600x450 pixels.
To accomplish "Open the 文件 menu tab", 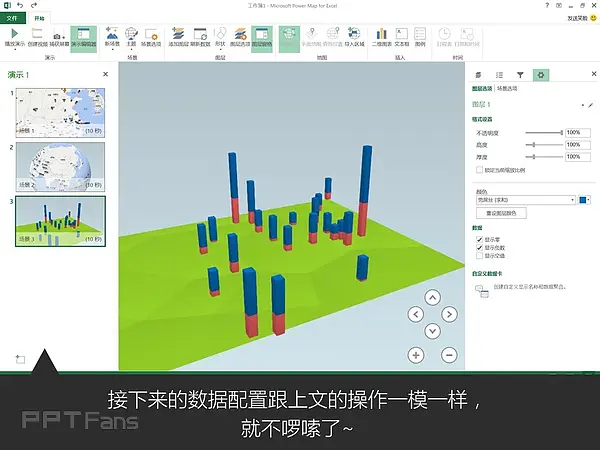I will click(13, 18).
